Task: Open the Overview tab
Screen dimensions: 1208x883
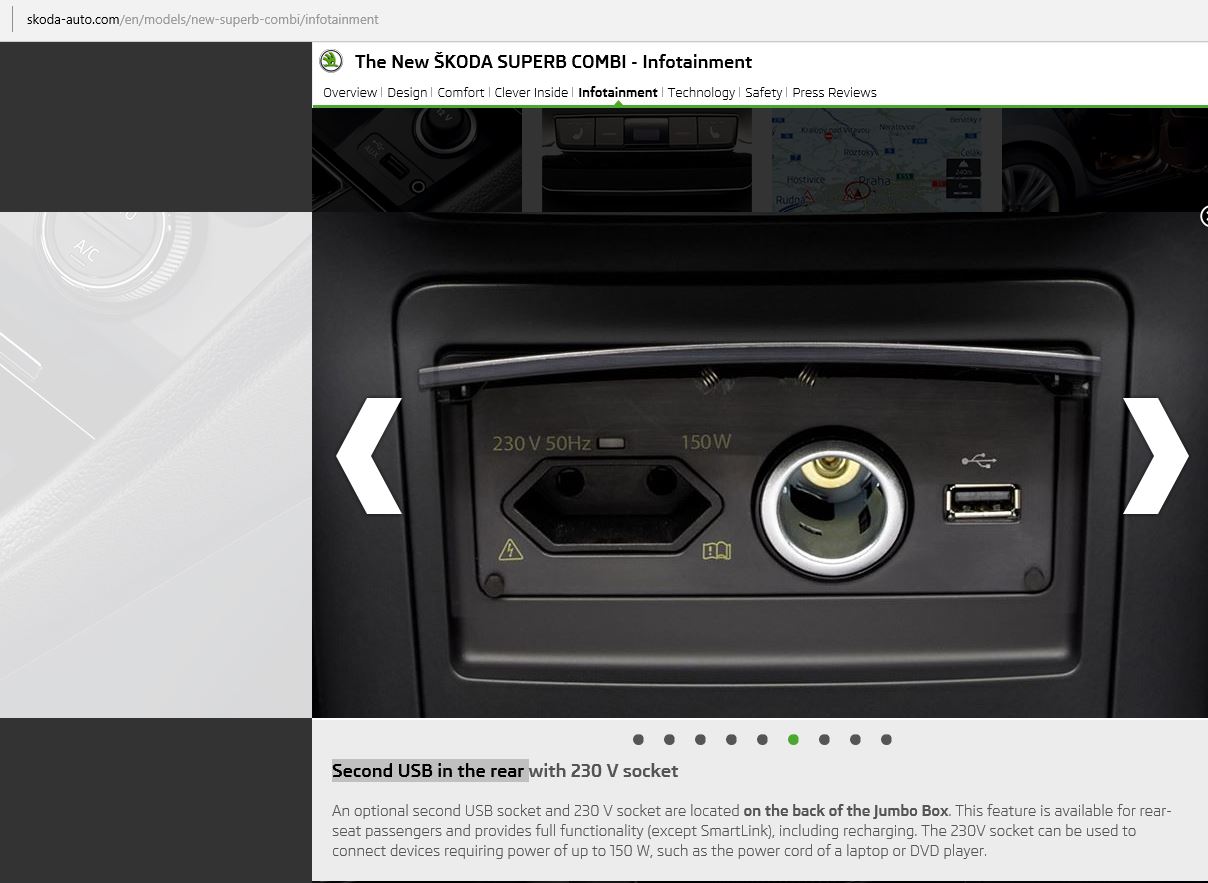Action: coord(349,93)
